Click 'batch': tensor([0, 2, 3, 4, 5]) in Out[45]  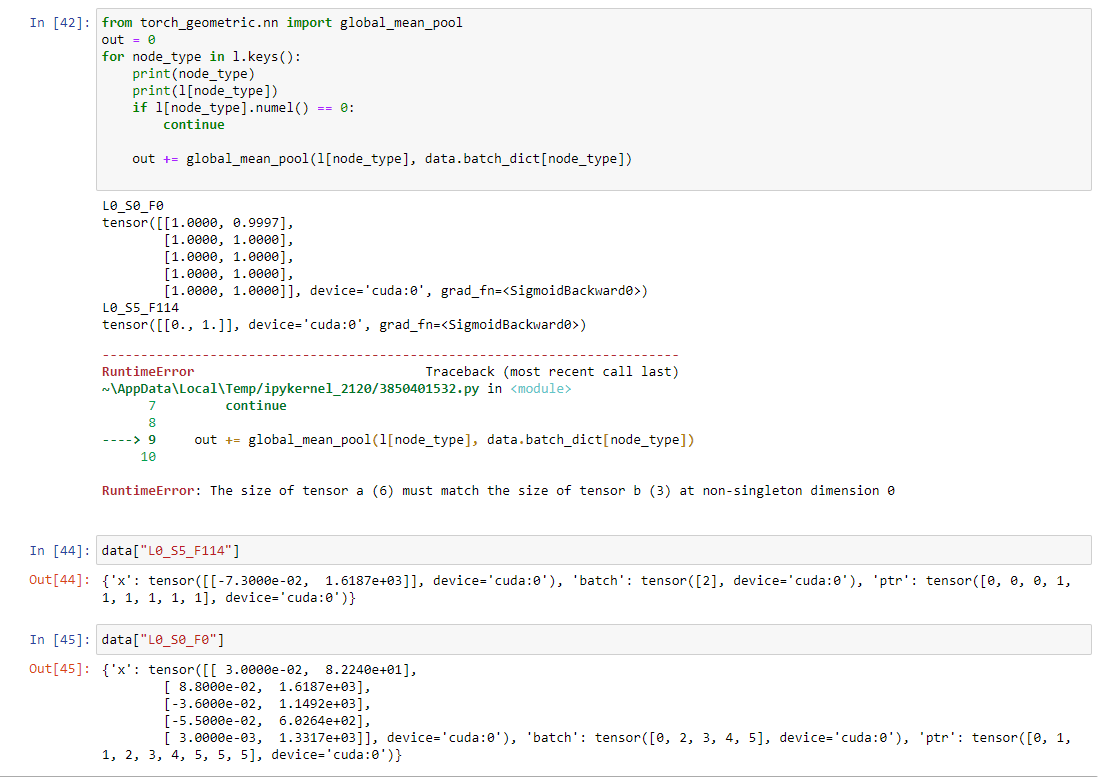pyautogui.click(x=650, y=738)
